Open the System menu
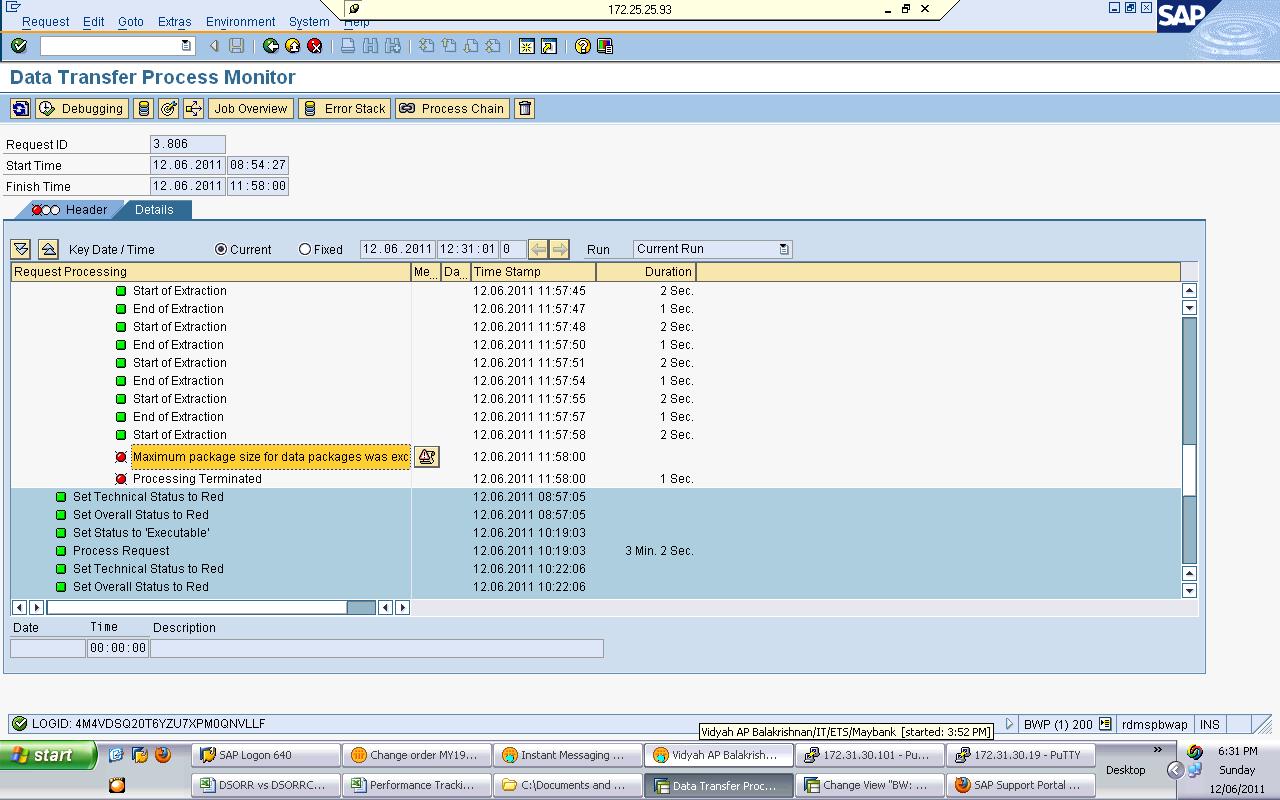The image size is (1280, 800). (x=308, y=21)
